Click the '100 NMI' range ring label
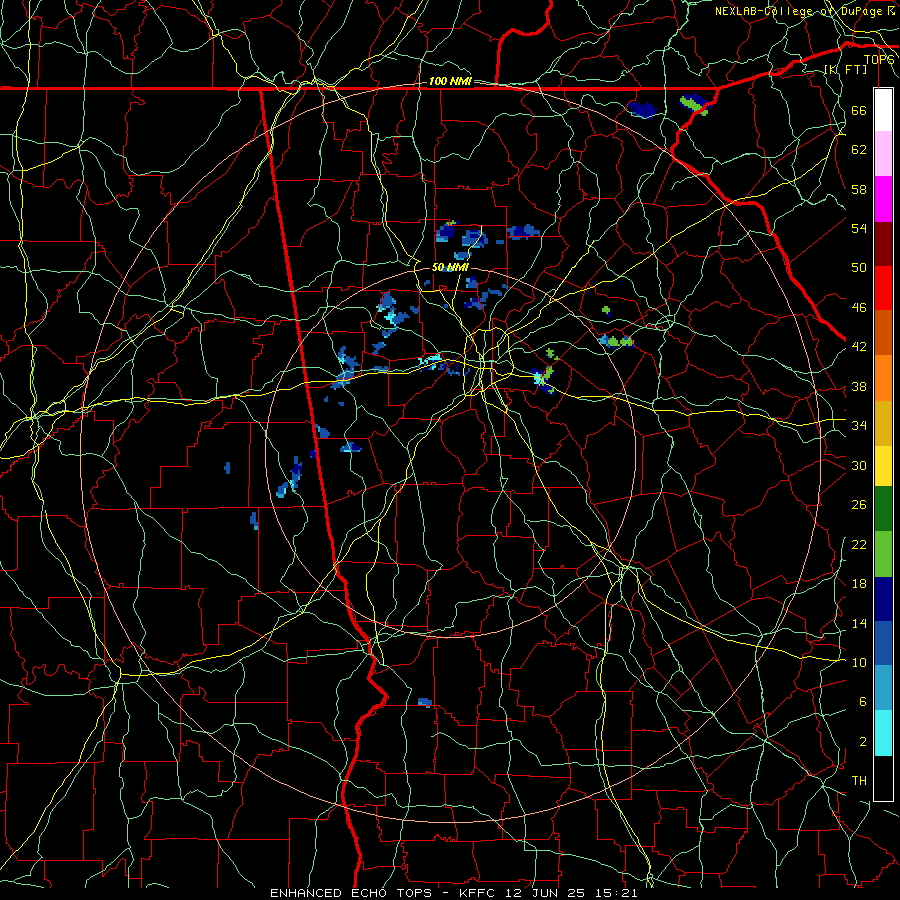900x900 pixels. pyautogui.click(x=450, y=82)
